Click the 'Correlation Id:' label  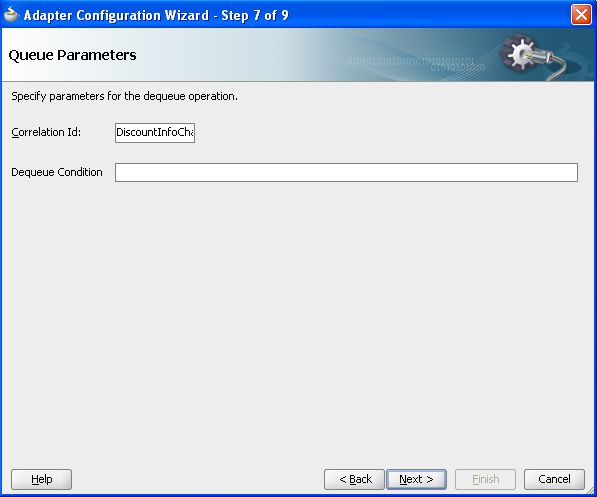(x=46, y=132)
